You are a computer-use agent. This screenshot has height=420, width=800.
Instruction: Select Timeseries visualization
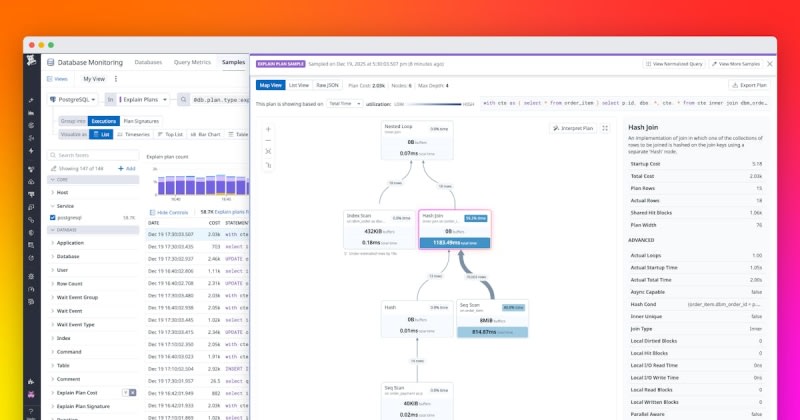click(136, 133)
